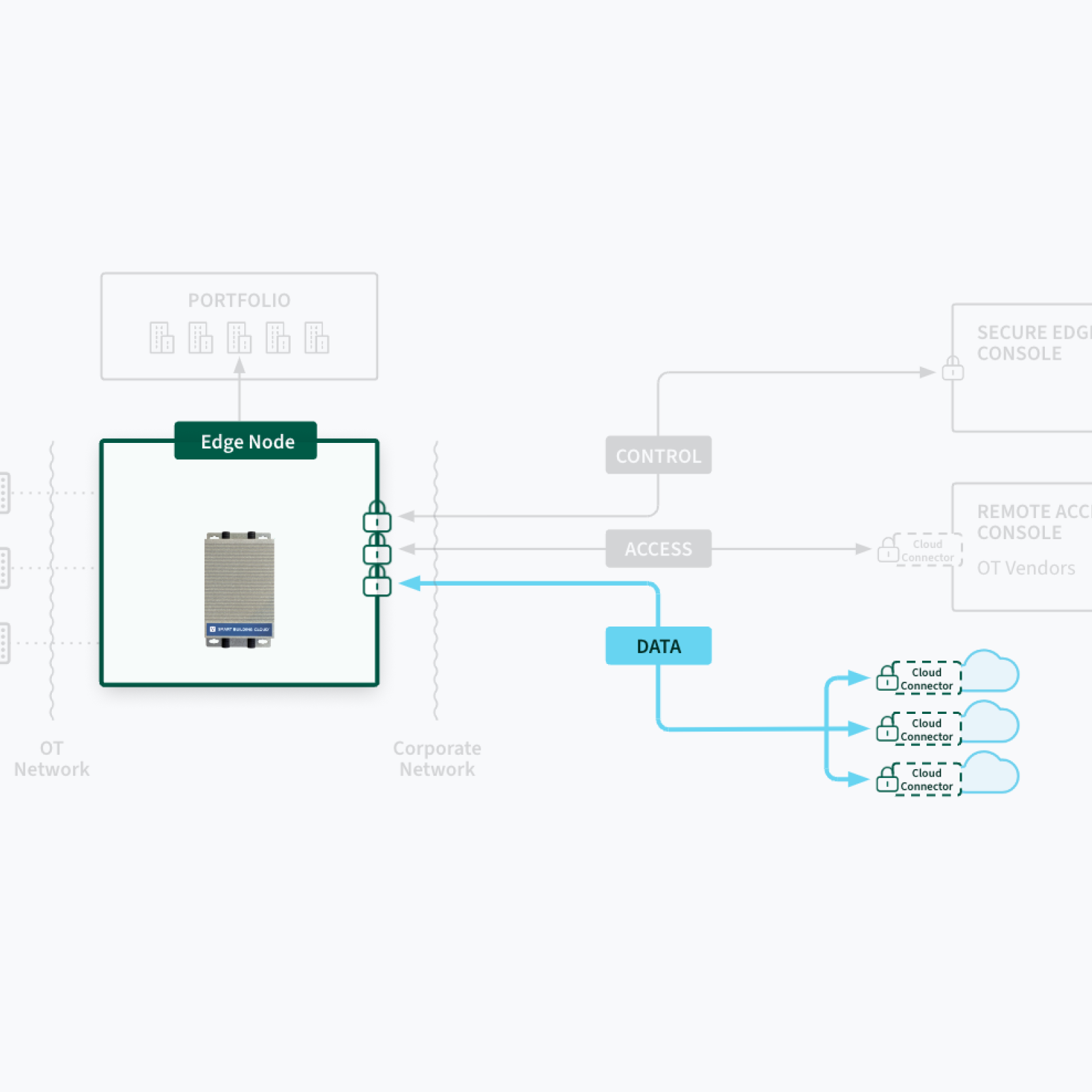
Task: Click the bottom padlock on Edge Node border
Action: tap(377, 581)
